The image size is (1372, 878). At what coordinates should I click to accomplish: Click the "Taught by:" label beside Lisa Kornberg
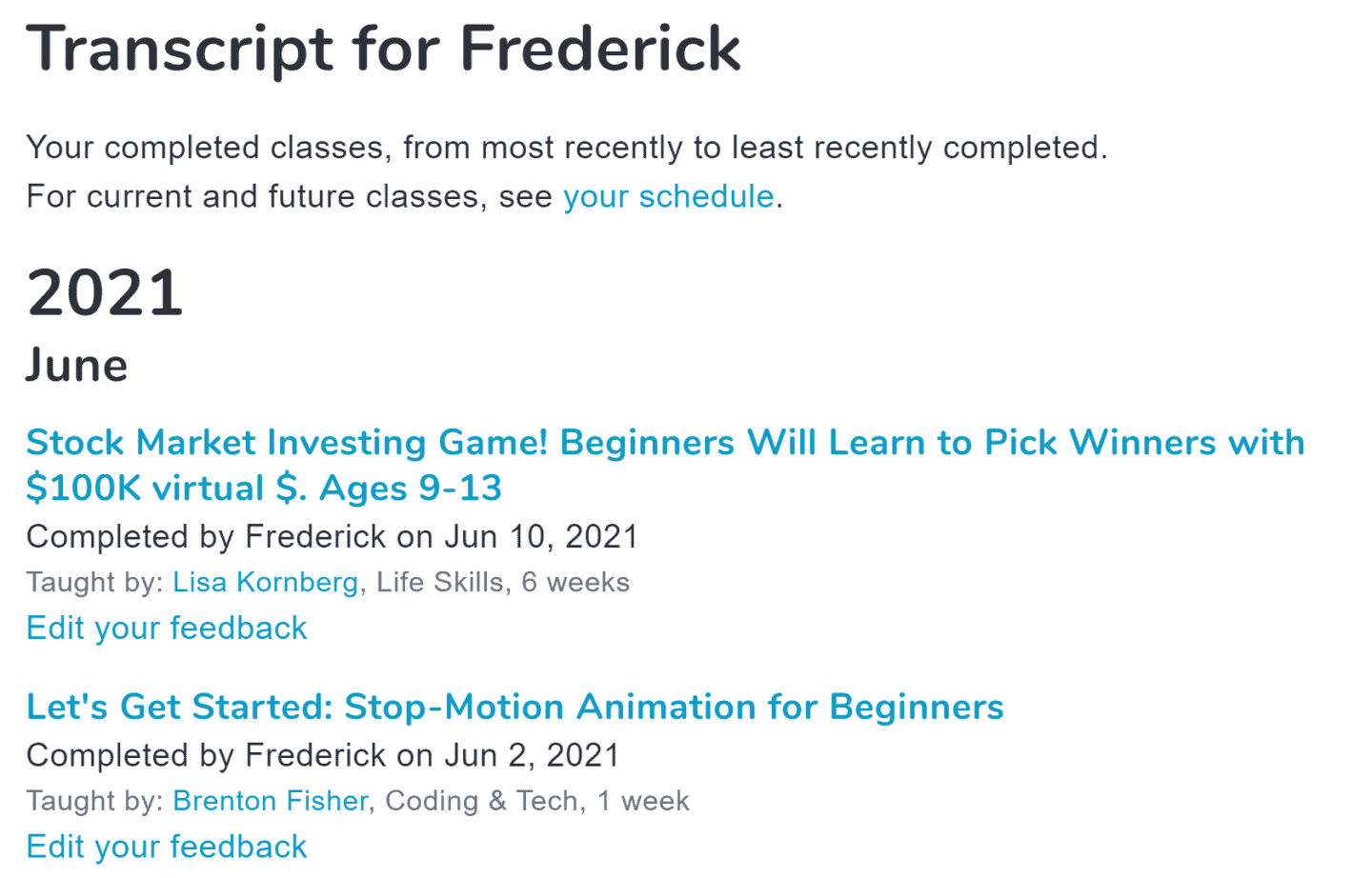(95, 582)
